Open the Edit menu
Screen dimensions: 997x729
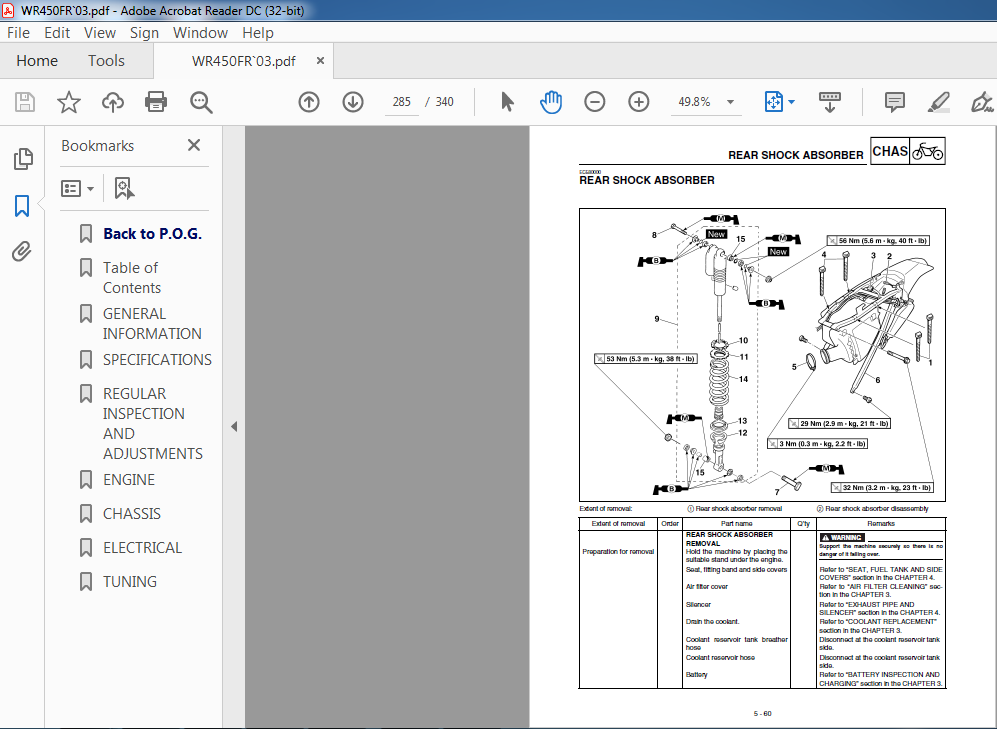point(57,33)
